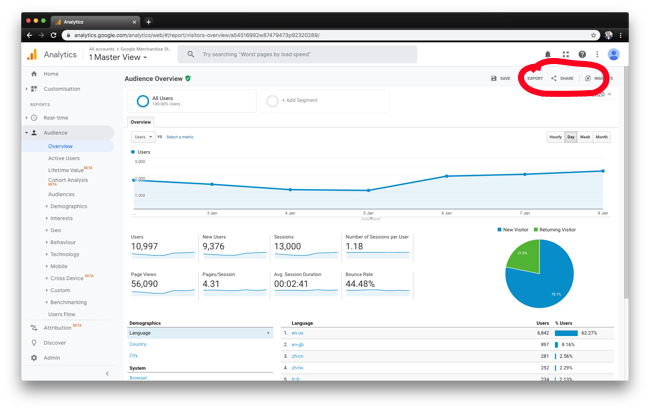Switch chart granularity to Month
This screenshot has height=410, width=650.
point(601,137)
